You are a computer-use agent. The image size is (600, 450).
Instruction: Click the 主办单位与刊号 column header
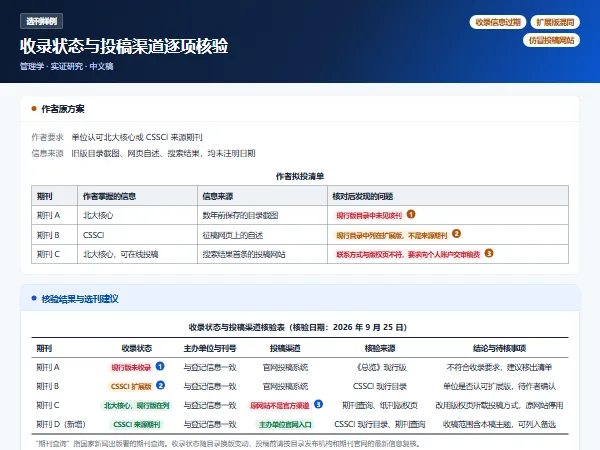(210, 348)
